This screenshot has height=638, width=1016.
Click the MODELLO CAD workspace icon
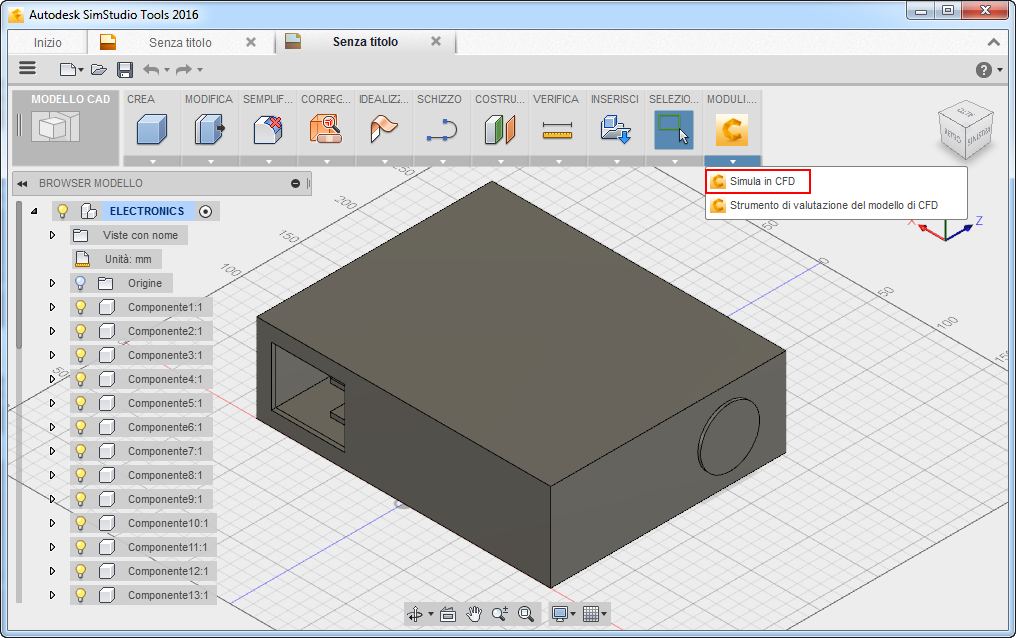point(56,126)
